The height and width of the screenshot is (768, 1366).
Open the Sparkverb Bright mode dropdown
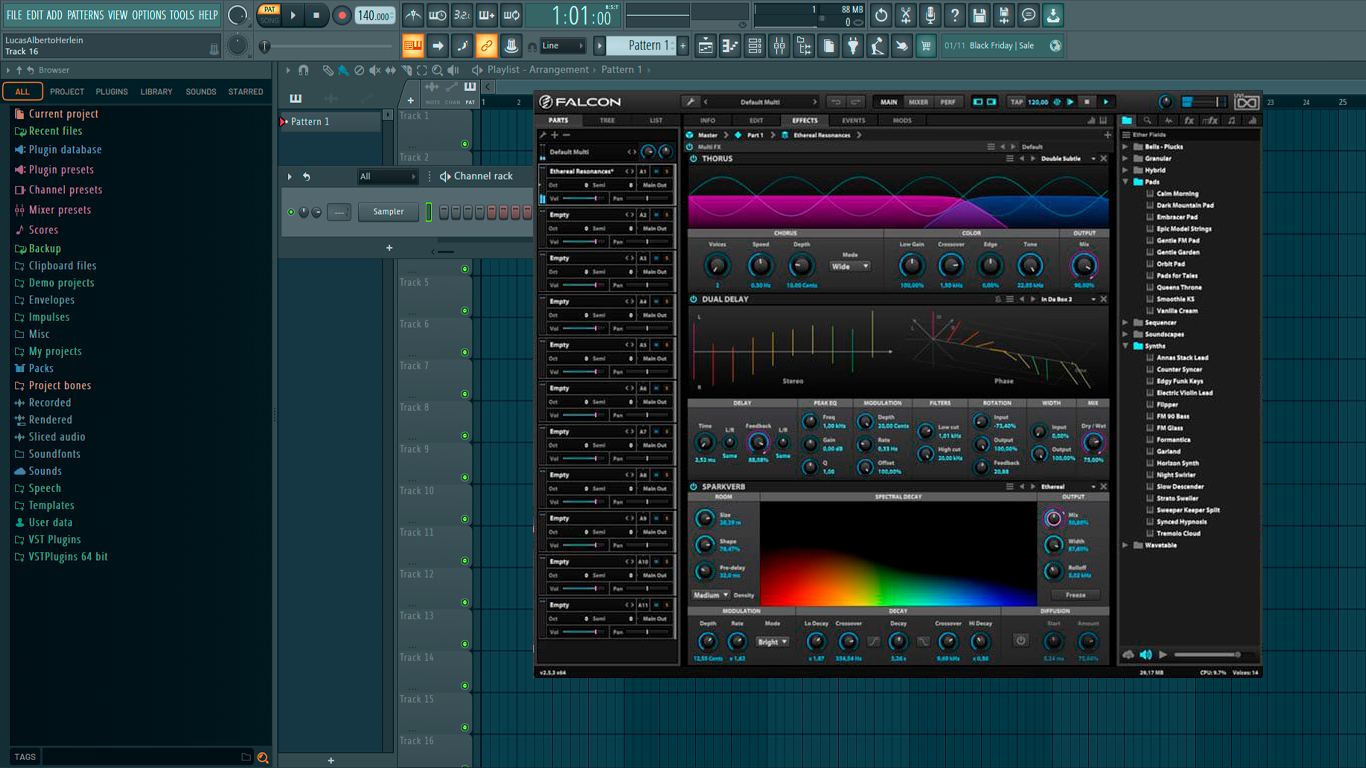(x=772, y=642)
